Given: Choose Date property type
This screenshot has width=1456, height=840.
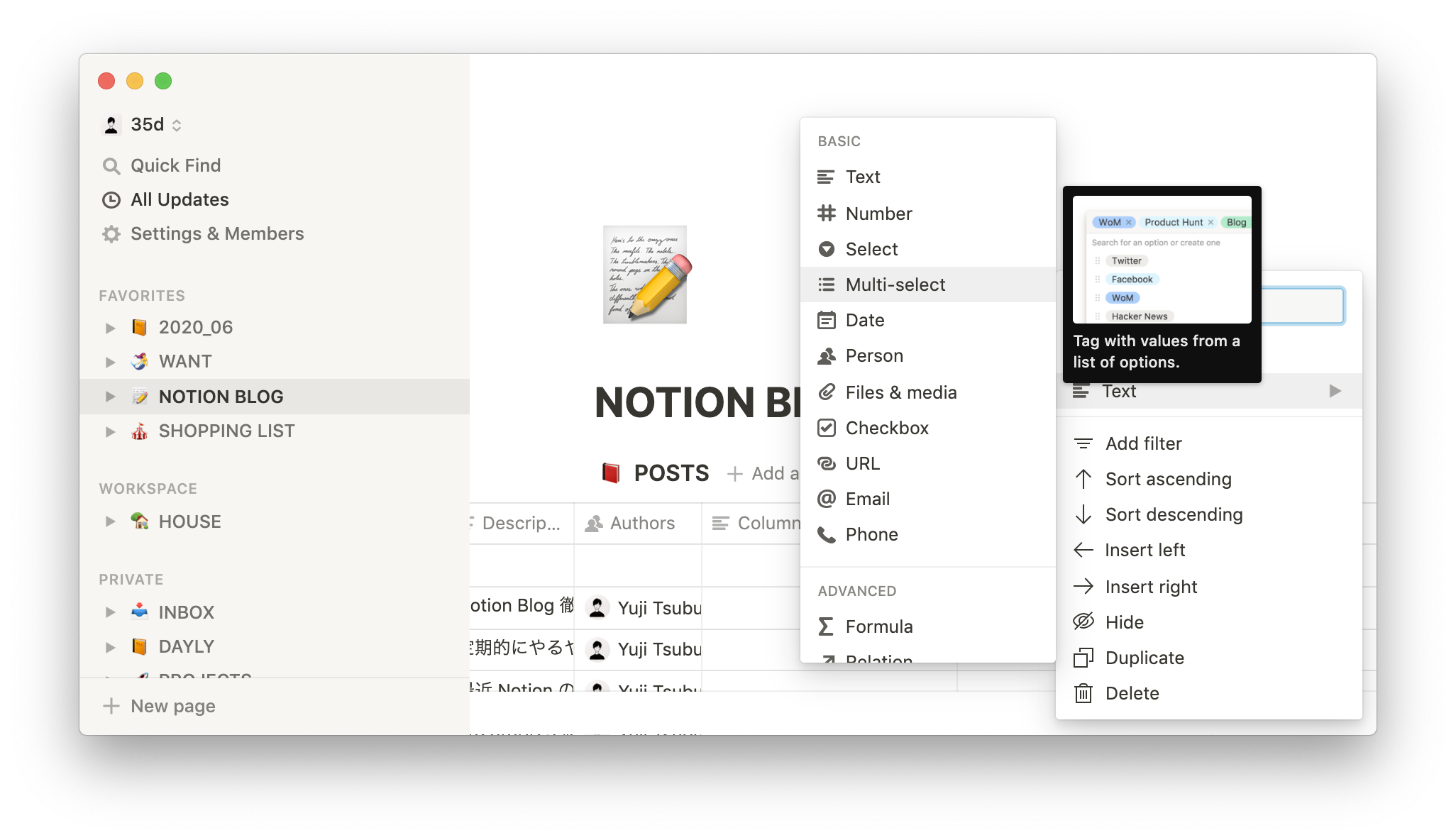Looking at the screenshot, I should [927, 320].
